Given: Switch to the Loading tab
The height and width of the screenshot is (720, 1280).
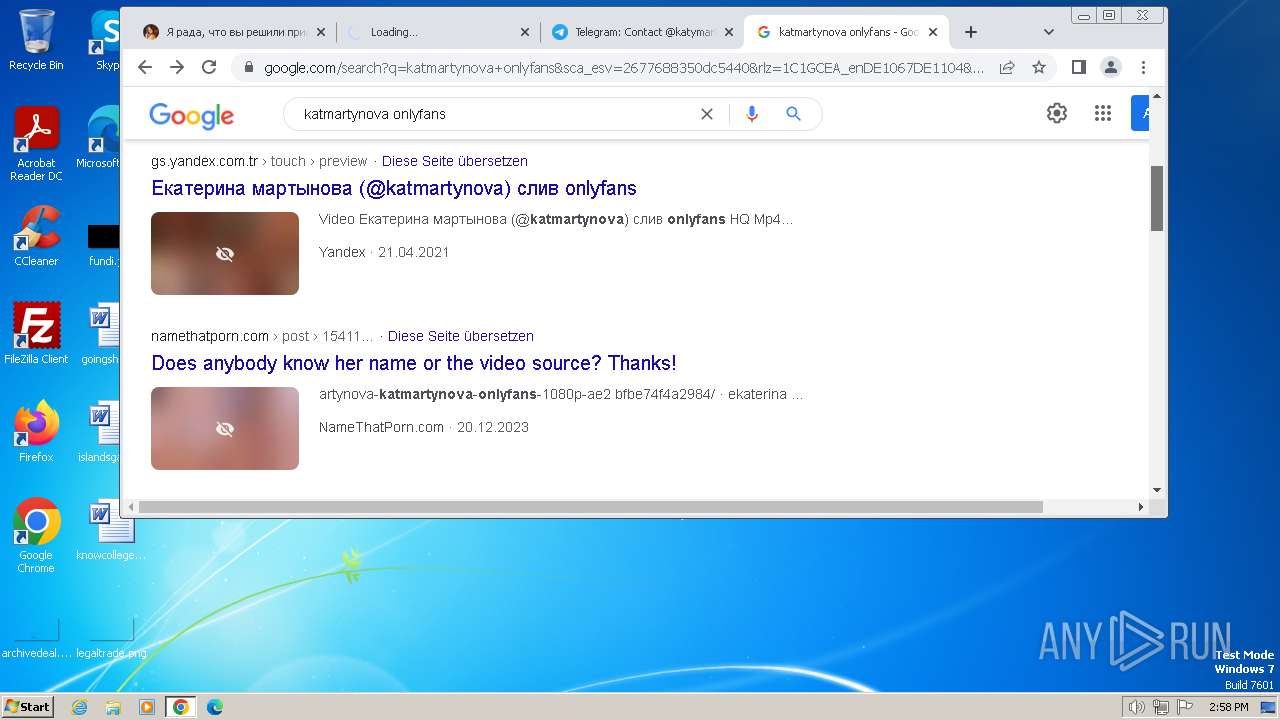Looking at the screenshot, I should [x=437, y=32].
